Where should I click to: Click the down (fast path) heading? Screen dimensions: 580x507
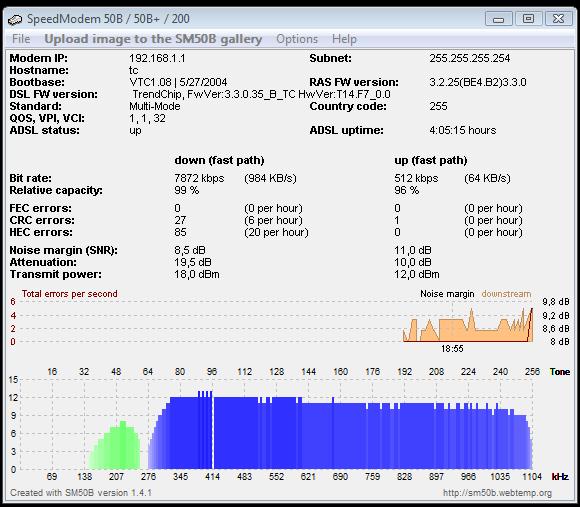click(219, 160)
